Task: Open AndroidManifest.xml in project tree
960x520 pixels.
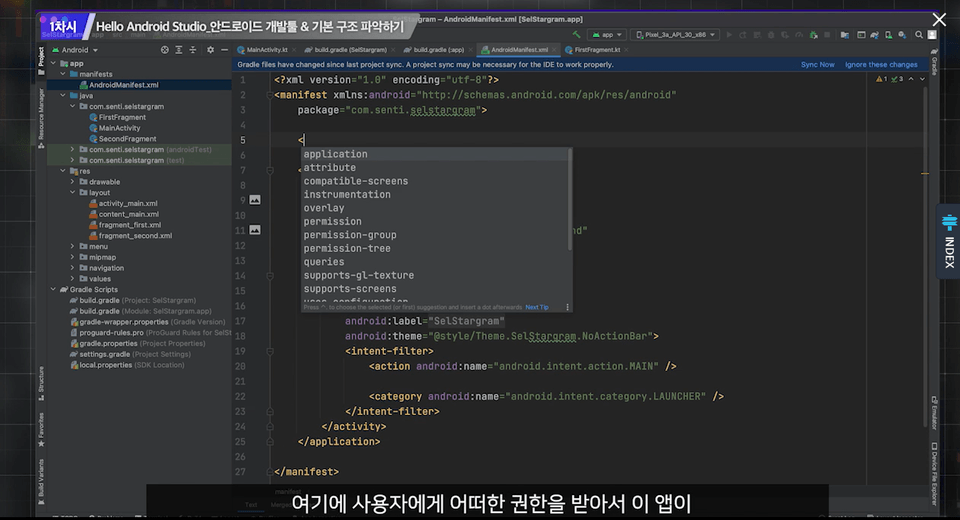Action: [124, 85]
